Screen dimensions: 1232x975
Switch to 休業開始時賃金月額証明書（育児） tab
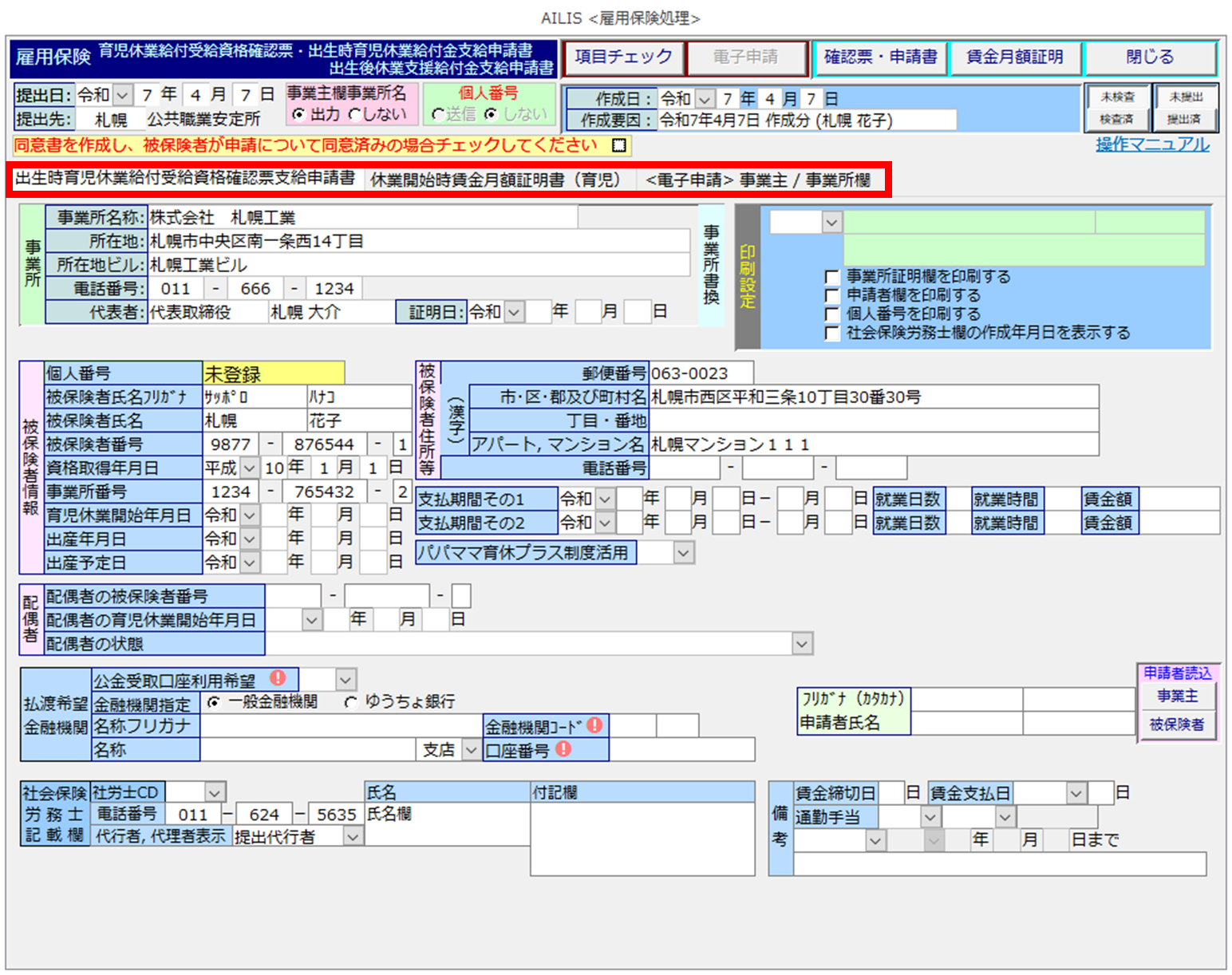[496, 180]
